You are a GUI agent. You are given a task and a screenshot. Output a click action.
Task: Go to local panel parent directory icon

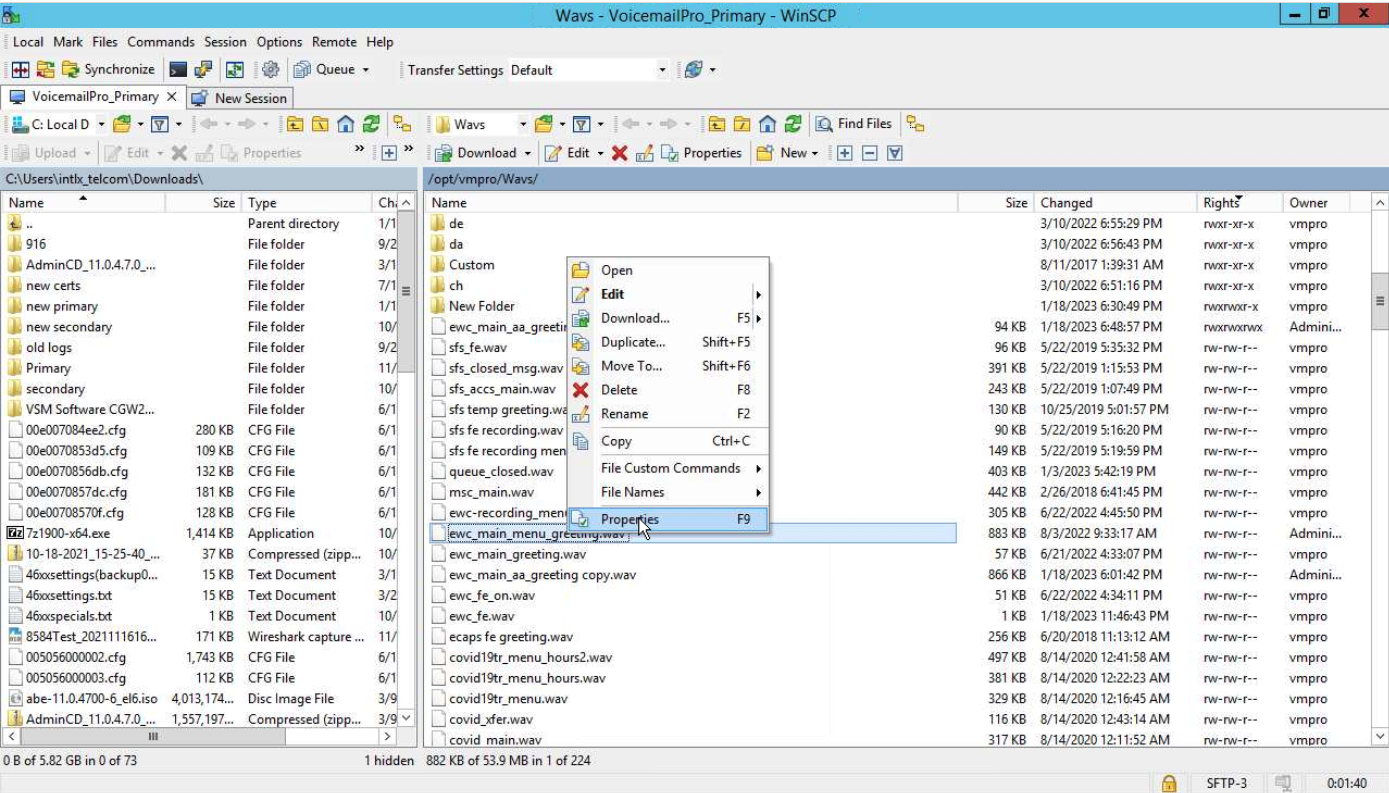point(295,124)
